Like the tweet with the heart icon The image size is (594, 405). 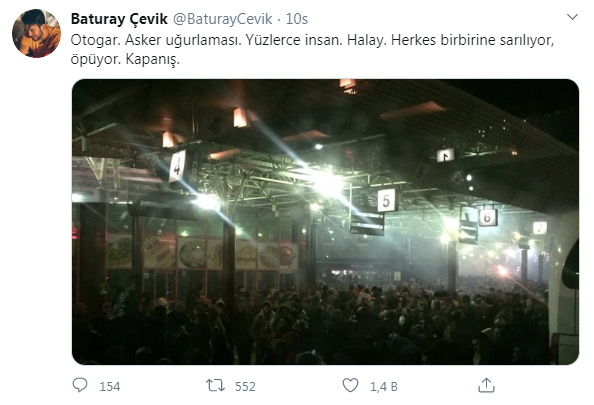350,385
